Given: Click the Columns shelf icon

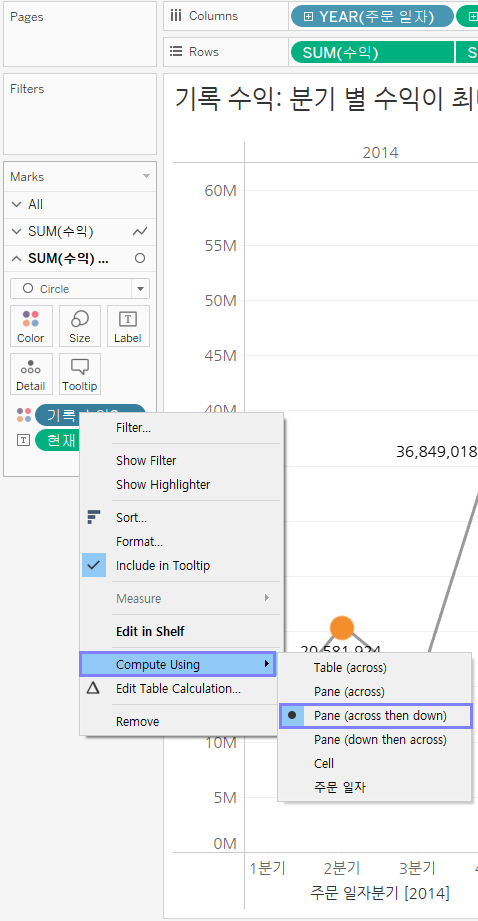Looking at the screenshot, I should (x=176, y=16).
